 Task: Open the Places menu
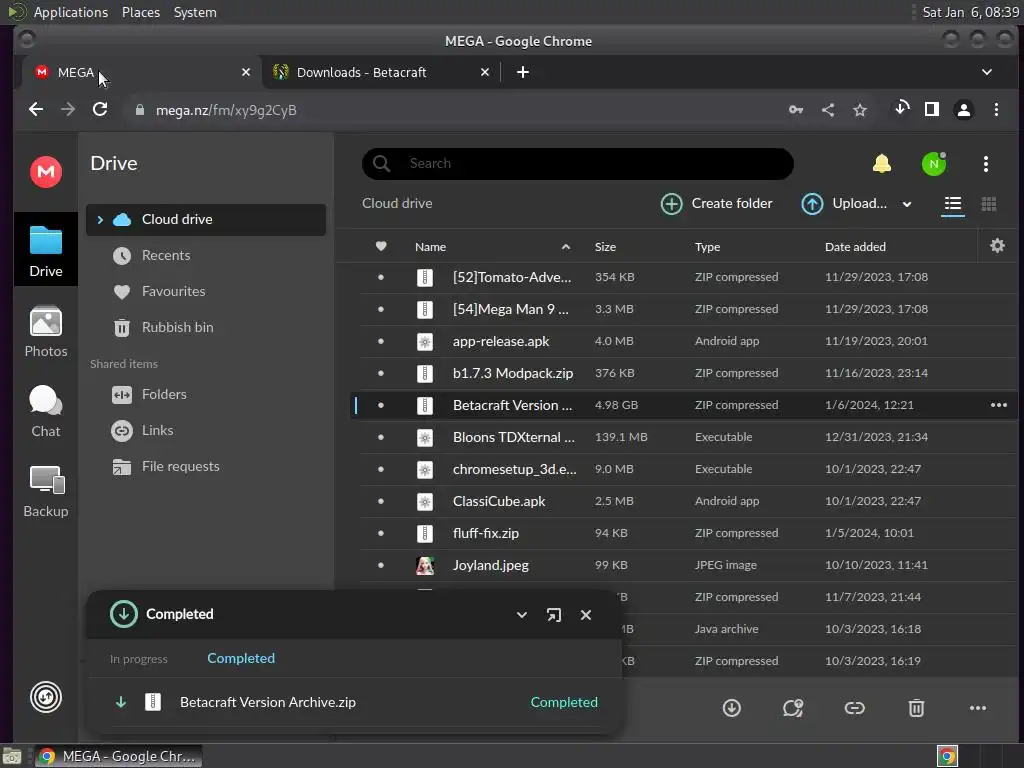tap(140, 12)
